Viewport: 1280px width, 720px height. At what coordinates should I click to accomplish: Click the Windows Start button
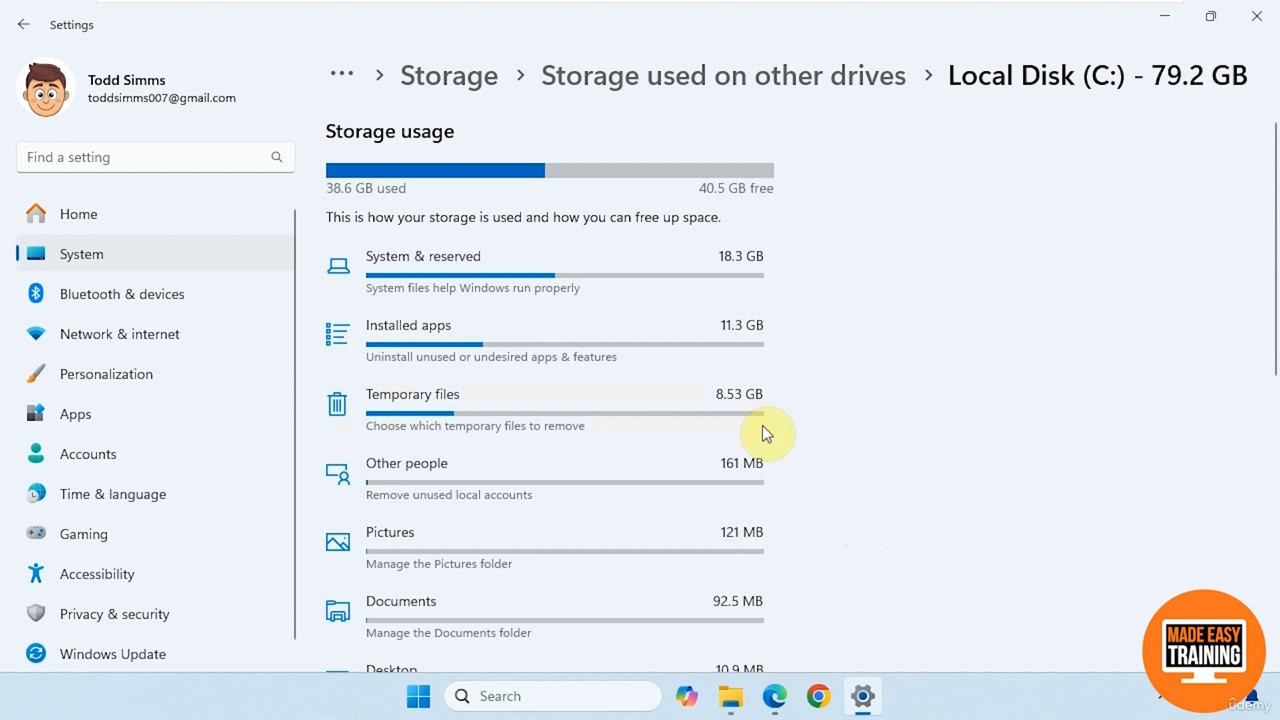pyautogui.click(x=418, y=697)
